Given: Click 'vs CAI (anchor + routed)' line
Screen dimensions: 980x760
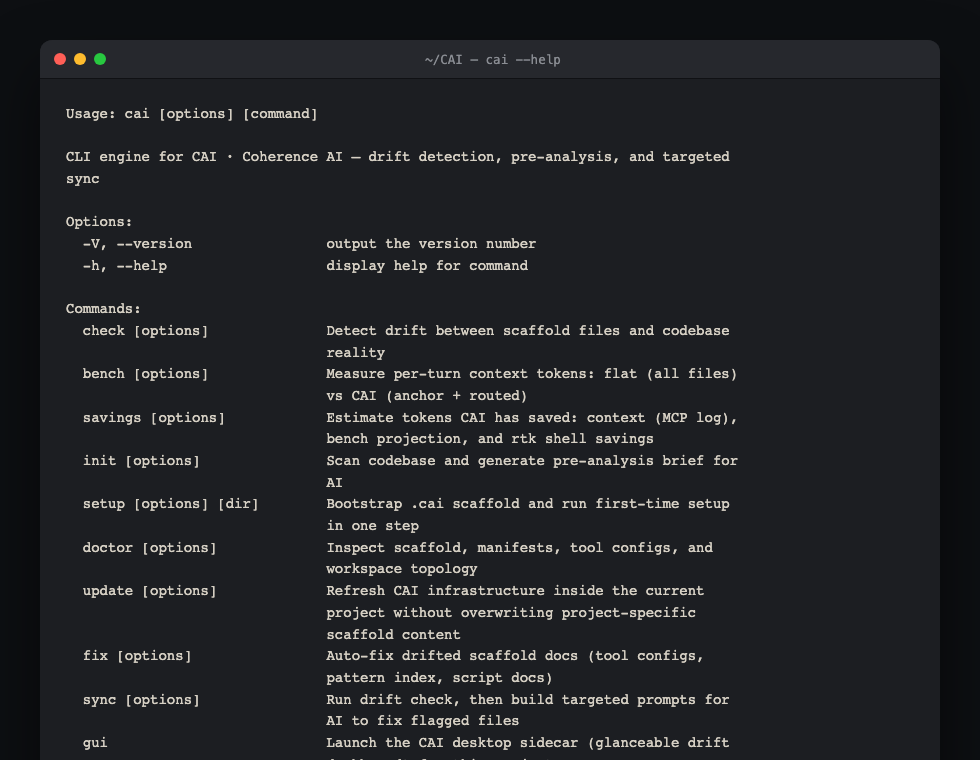Looking at the screenshot, I should (x=427, y=396).
